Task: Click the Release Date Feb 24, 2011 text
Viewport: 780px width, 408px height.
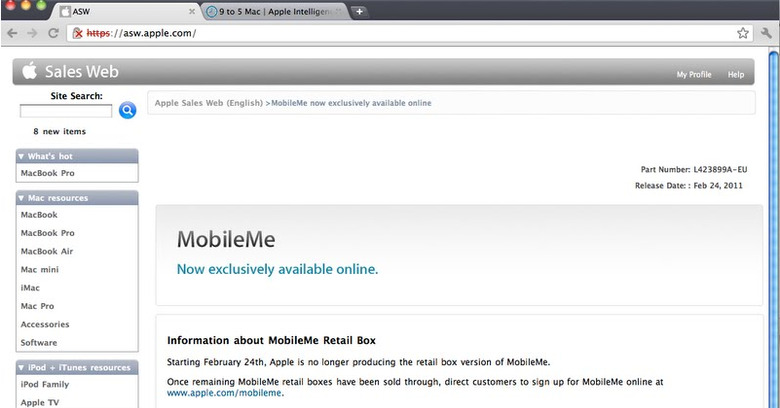Action: point(689,186)
